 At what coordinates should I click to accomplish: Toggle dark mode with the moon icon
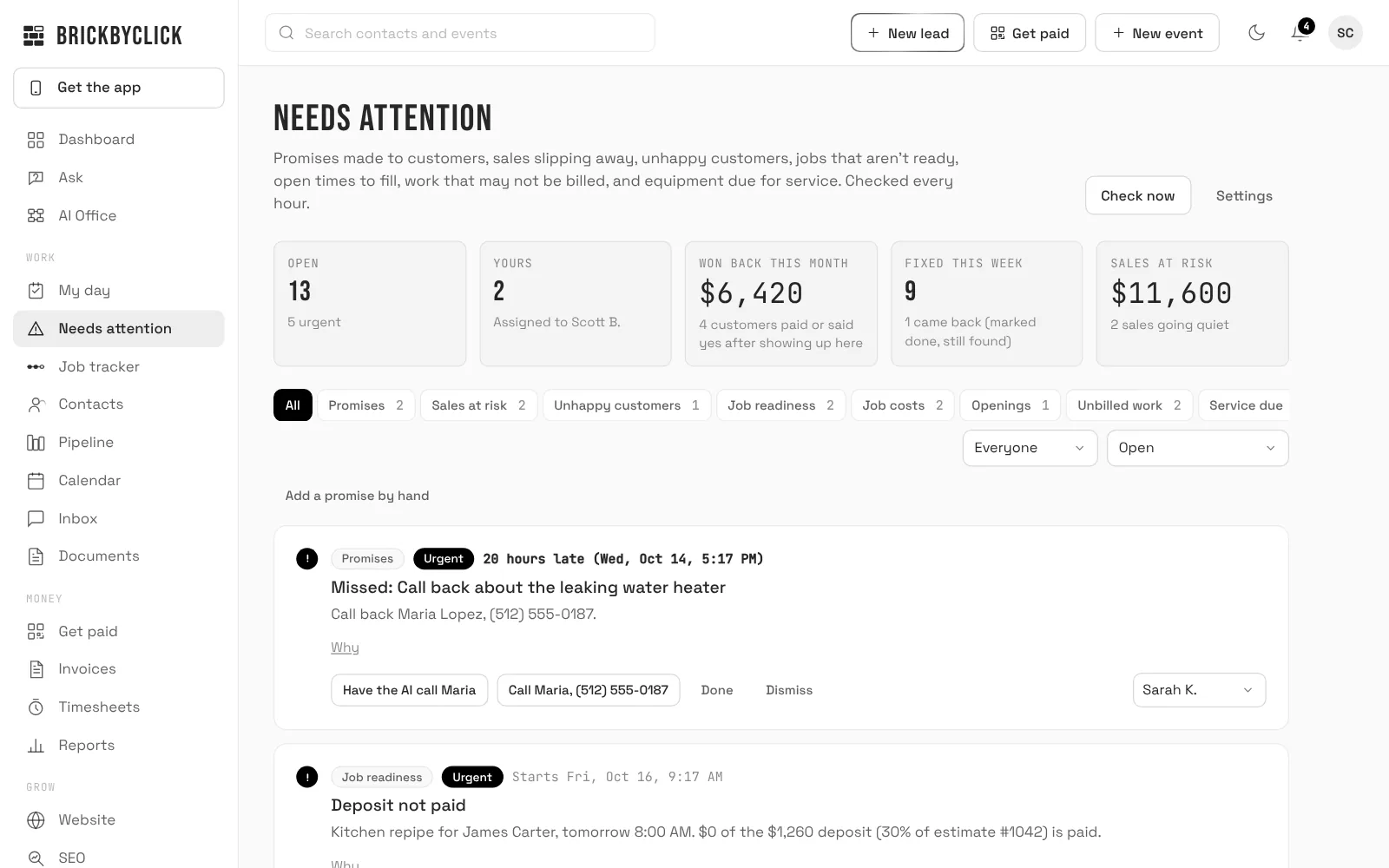pyautogui.click(x=1256, y=33)
